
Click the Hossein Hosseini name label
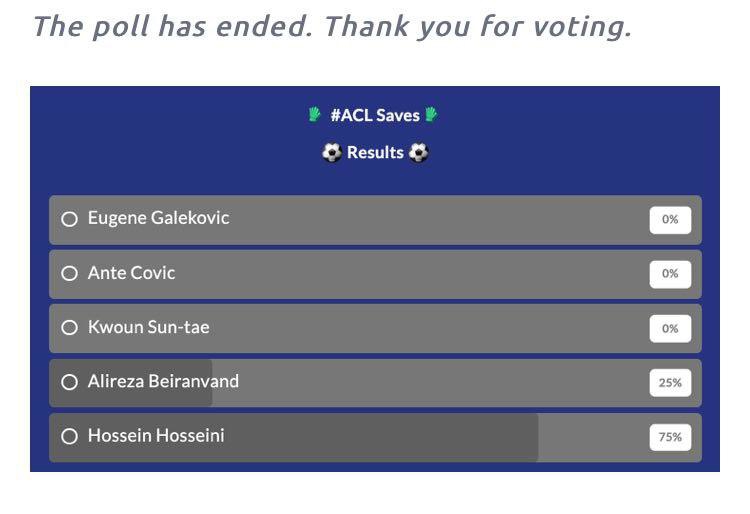pyautogui.click(x=156, y=436)
